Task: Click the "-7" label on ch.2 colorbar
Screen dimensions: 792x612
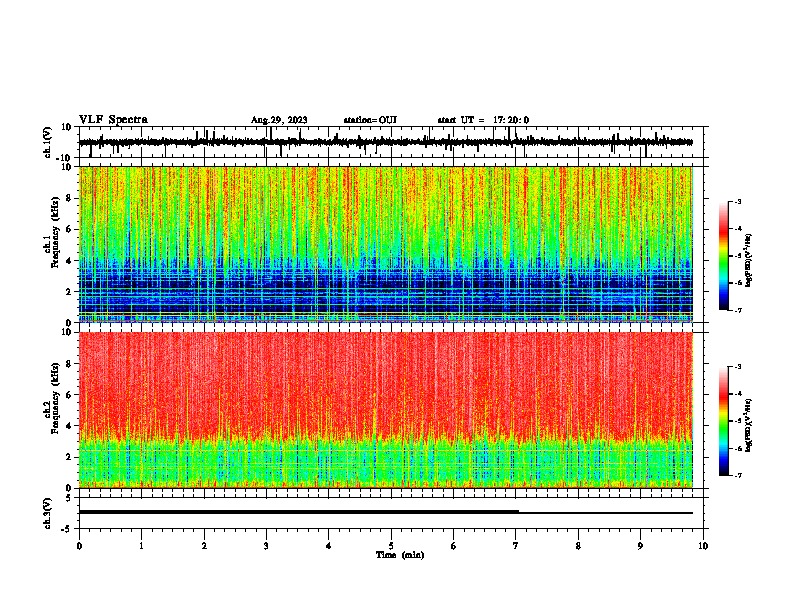Action: coord(738,475)
